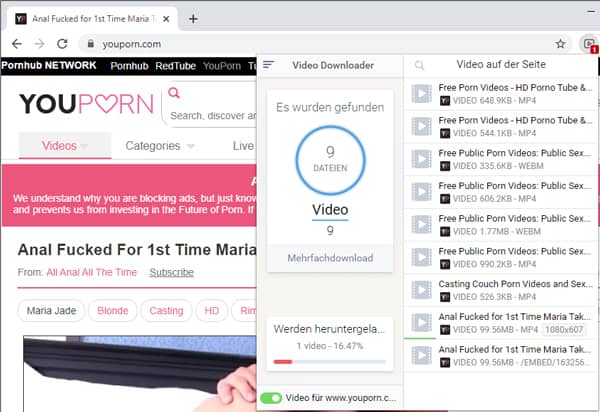The width and height of the screenshot is (600, 412).
Task: Click the video player thumbnail
Action: click(140, 373)
